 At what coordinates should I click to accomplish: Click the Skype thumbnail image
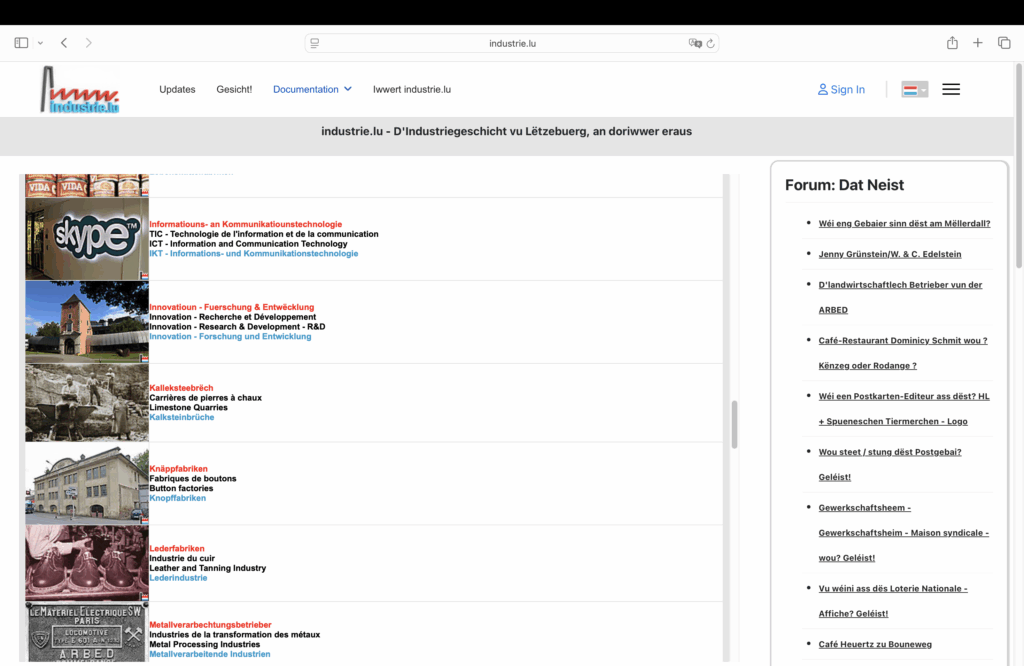[x=86, y=238]
